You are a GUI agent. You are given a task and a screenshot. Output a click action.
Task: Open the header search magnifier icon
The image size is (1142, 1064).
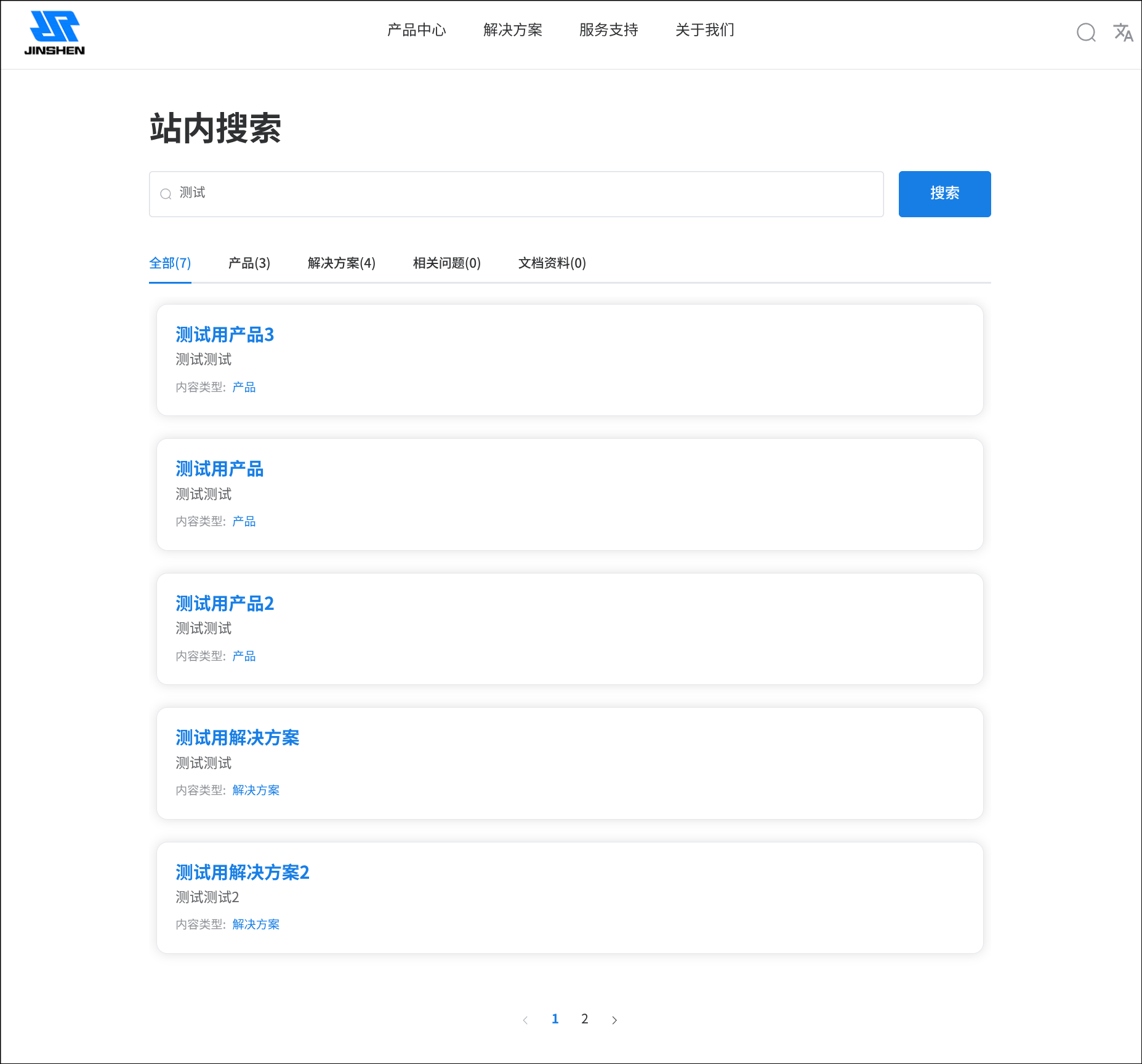click(x=1086, y=32)
